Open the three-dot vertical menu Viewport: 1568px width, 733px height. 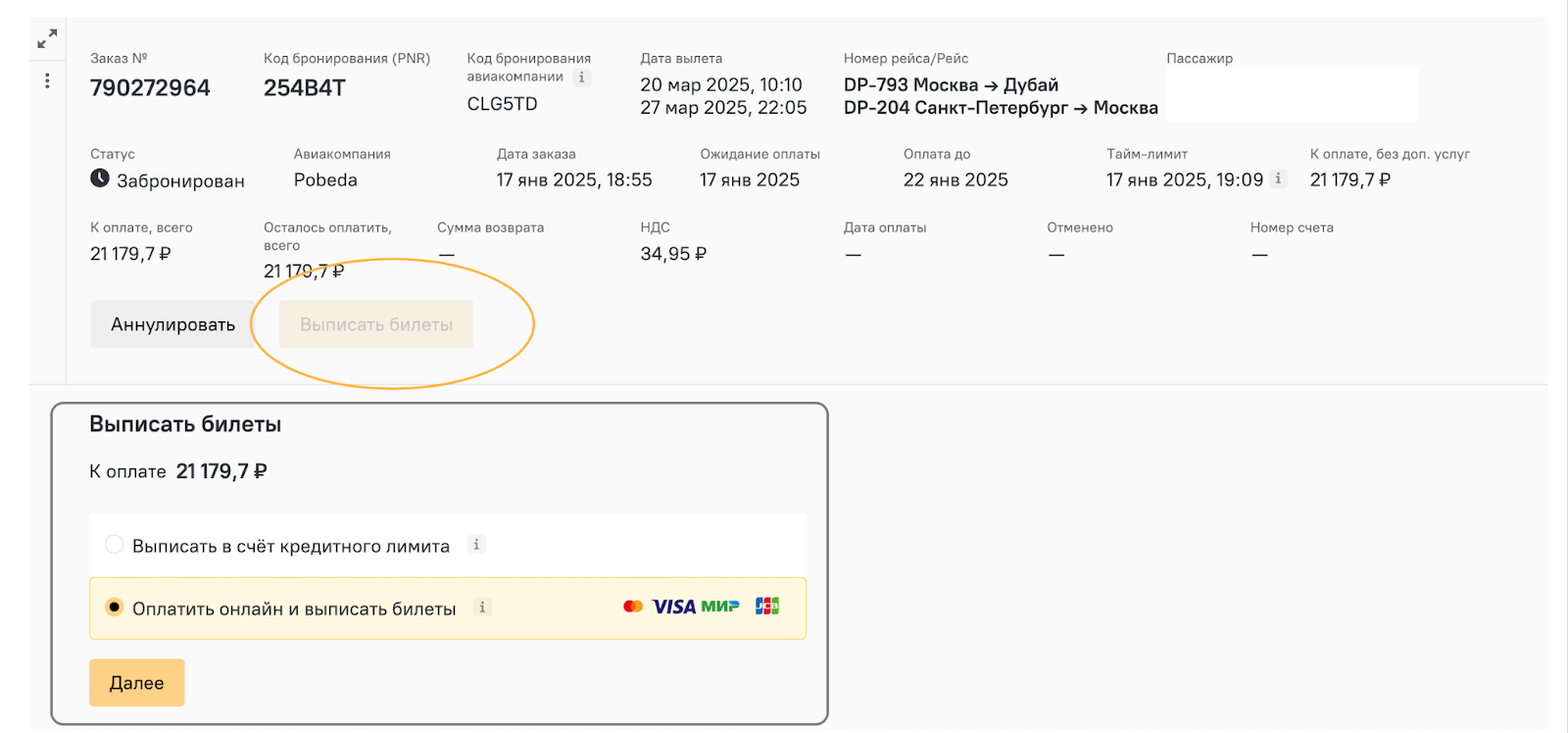pyautogui.click(x=47, y=80)
